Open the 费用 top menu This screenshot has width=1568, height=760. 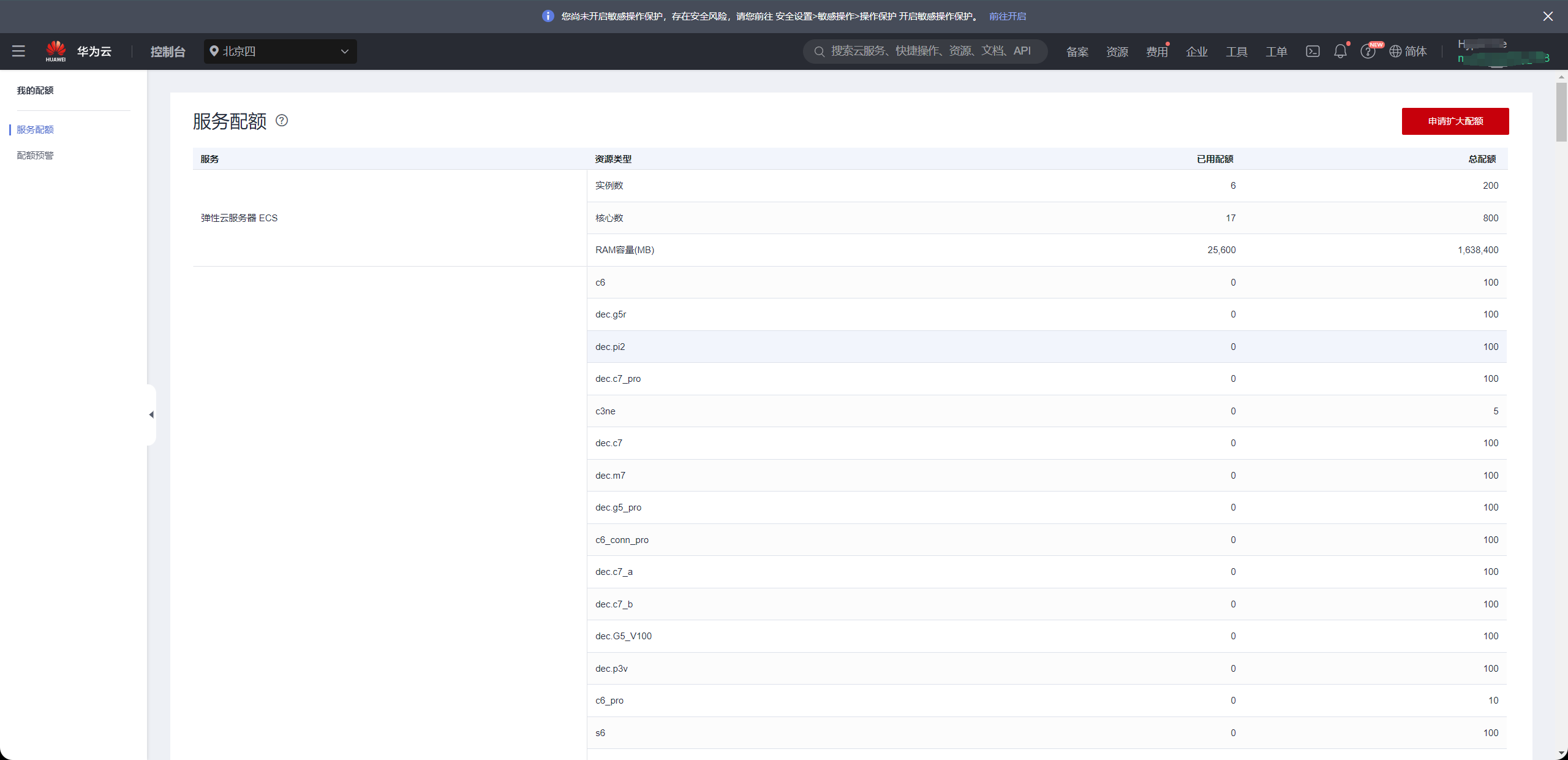(x=1156, y=52)
